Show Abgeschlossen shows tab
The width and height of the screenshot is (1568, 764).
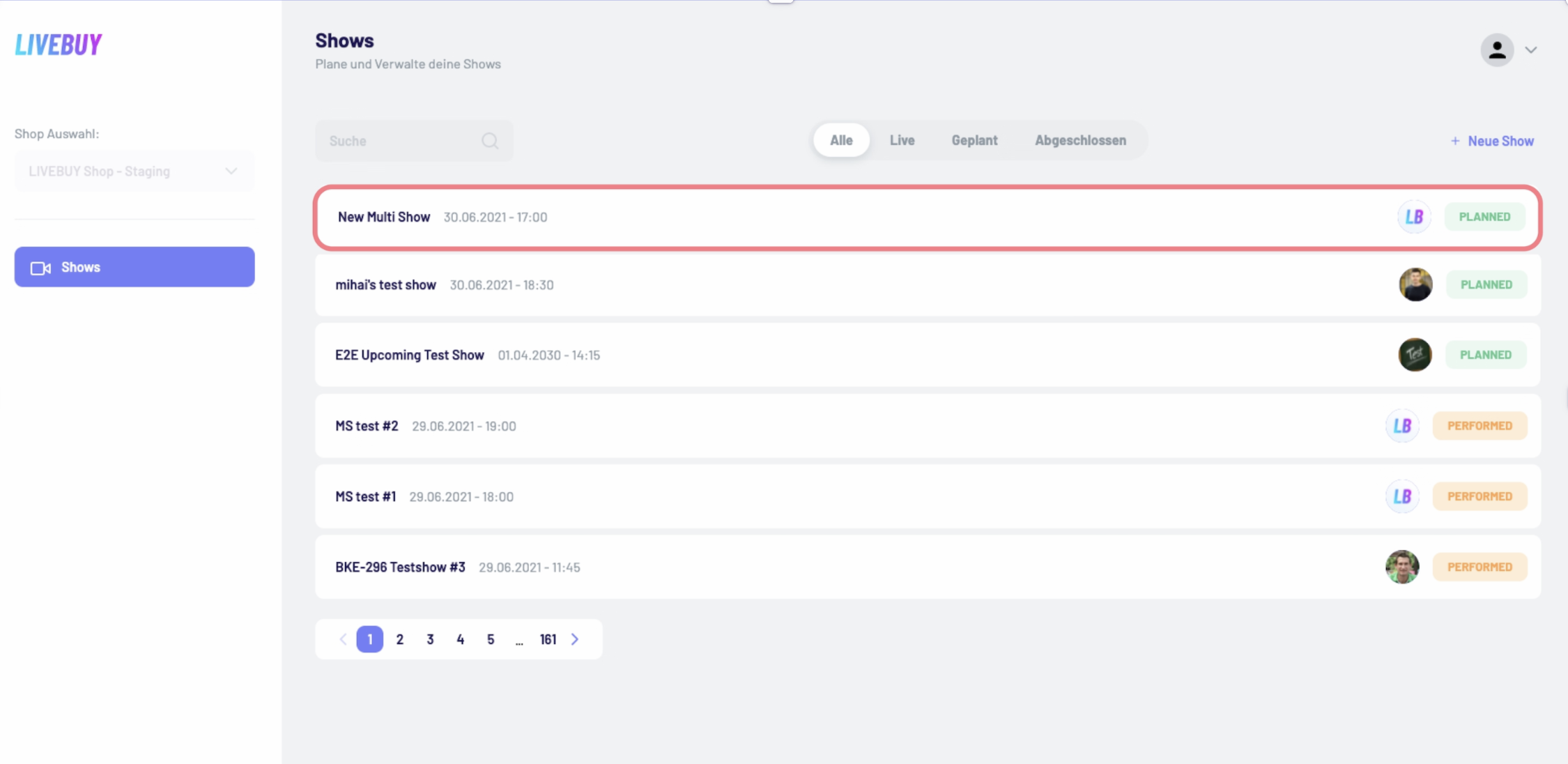[1080, 140]
